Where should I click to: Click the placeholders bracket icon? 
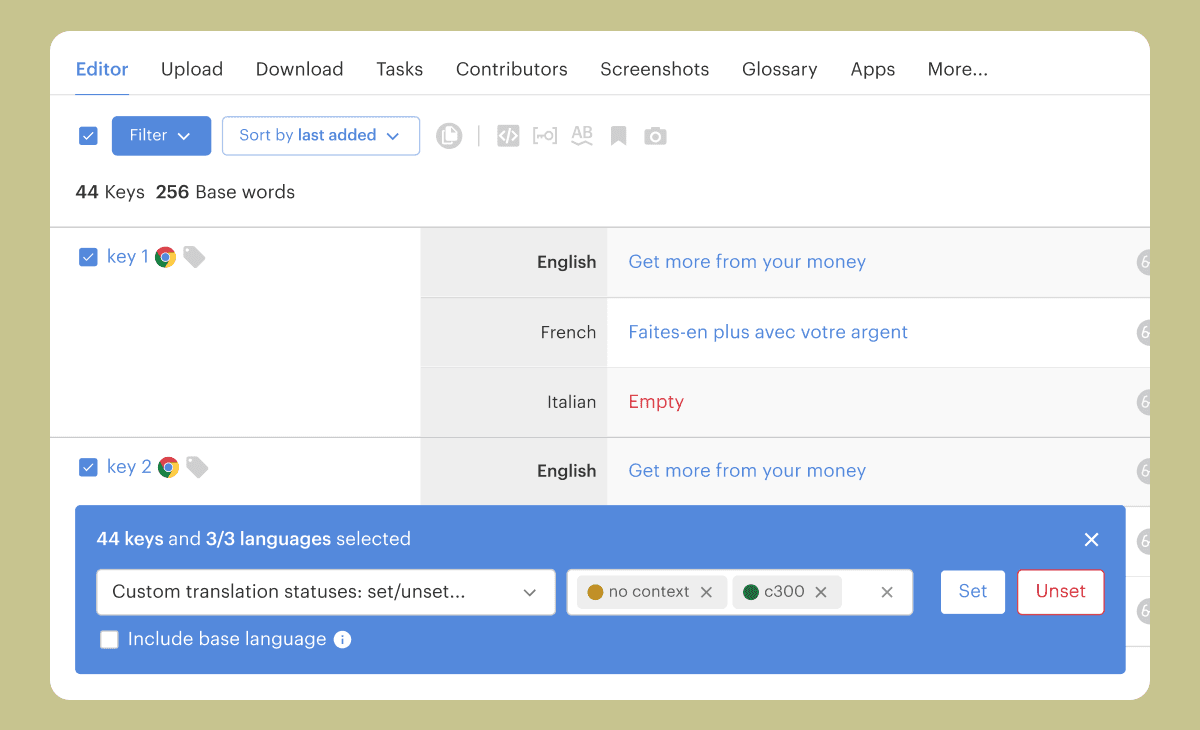[545, 136]
